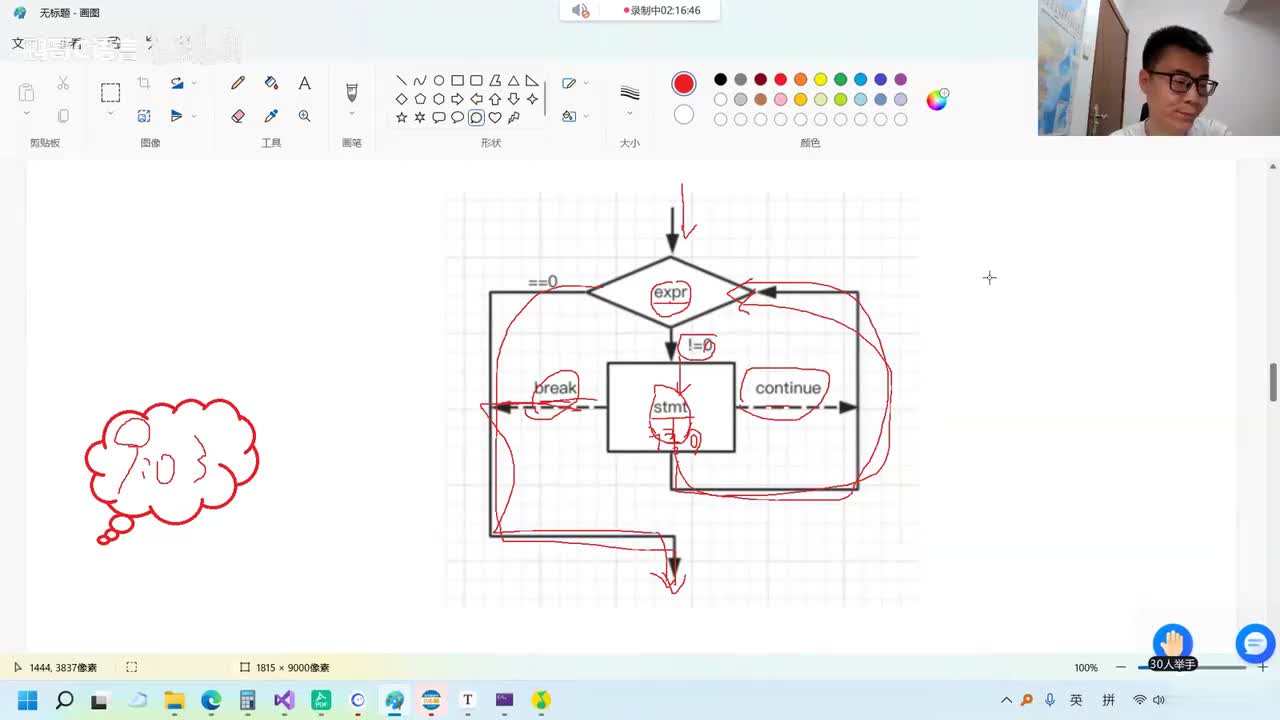Viewport: 1280px width, 720px height.
Task: Choose the purple color swatch
Action: tap(900, 80)
